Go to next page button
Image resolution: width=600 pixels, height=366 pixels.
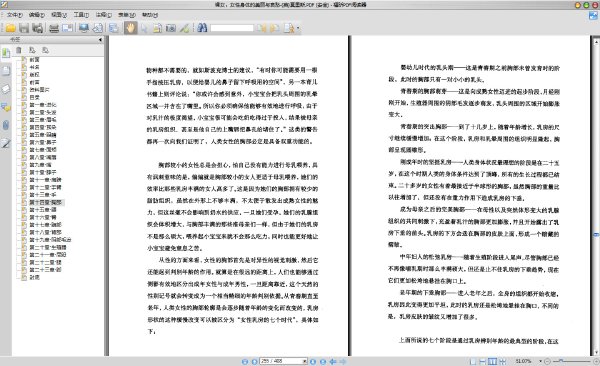pyautogui.click(x=313, y=361)
